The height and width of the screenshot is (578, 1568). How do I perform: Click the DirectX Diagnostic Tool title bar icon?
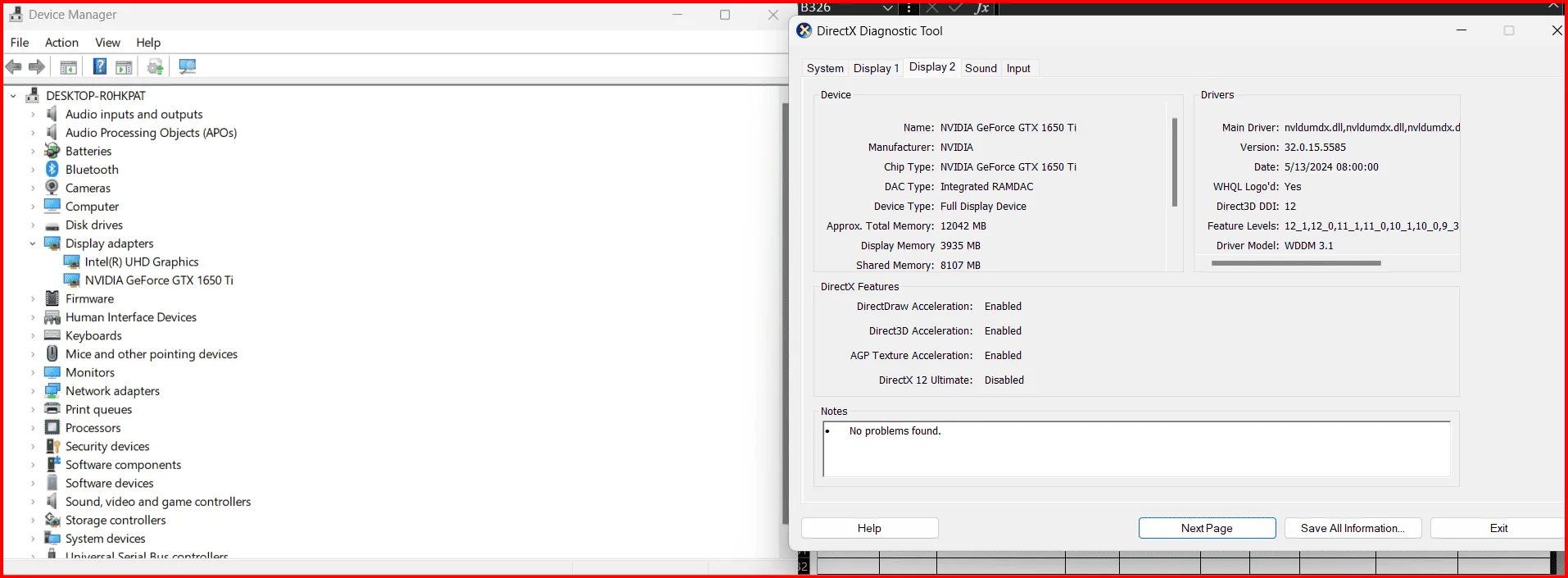[804, 30]
